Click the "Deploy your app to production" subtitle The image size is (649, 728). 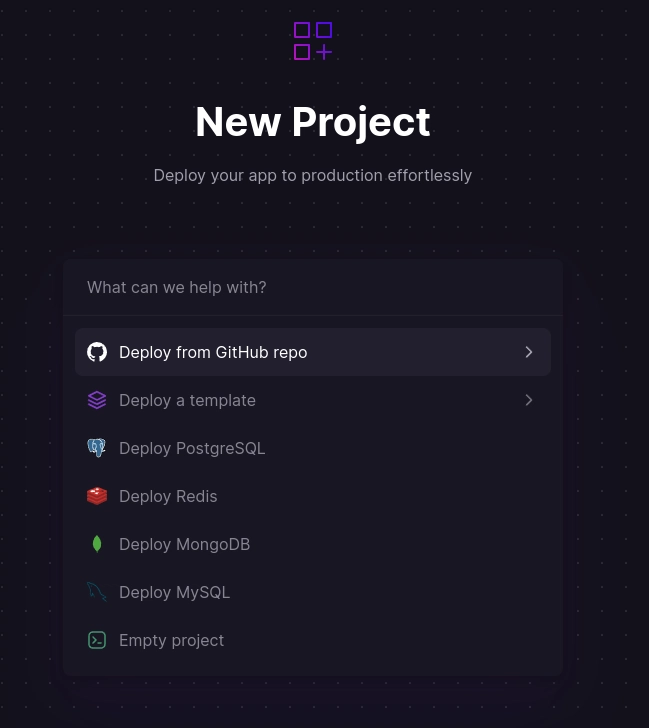313,176
